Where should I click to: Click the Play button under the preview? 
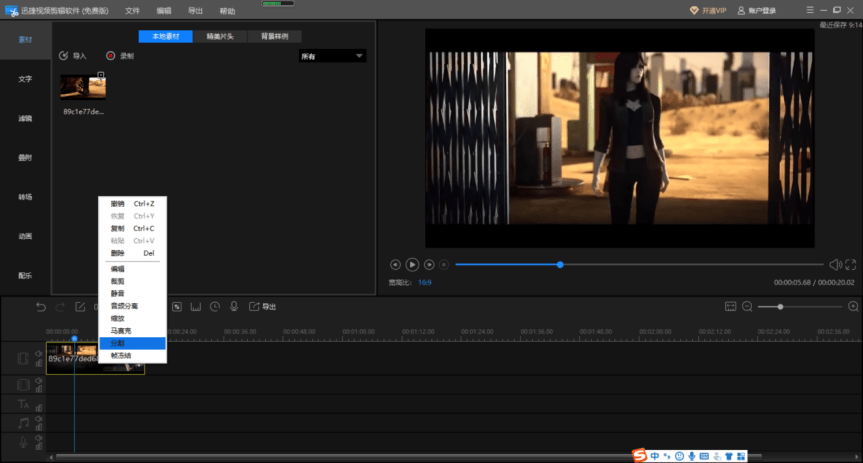pos(412,264)
